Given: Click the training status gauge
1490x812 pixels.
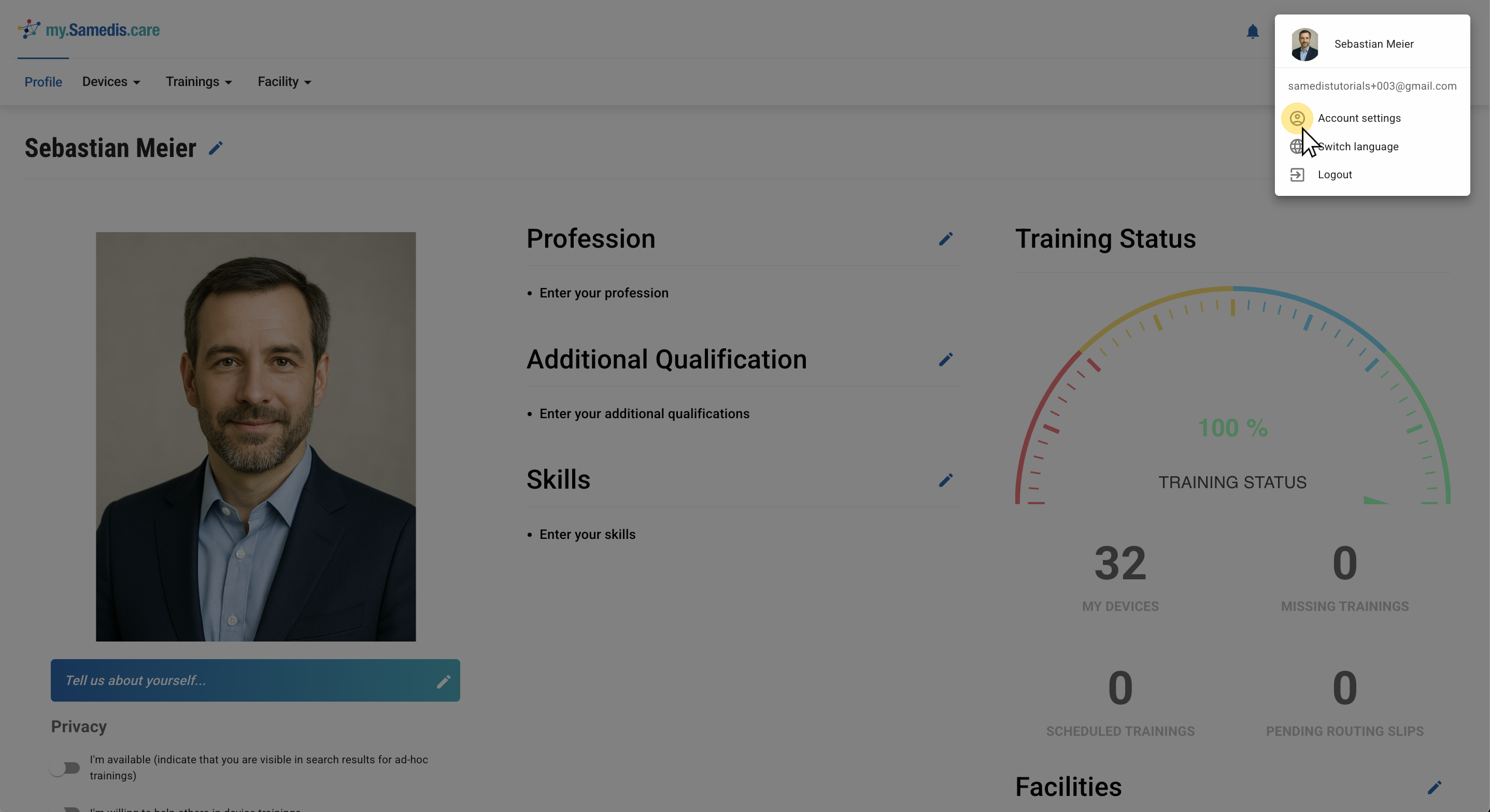Looking at the screenshot, I should click(x=1232, y=405).
